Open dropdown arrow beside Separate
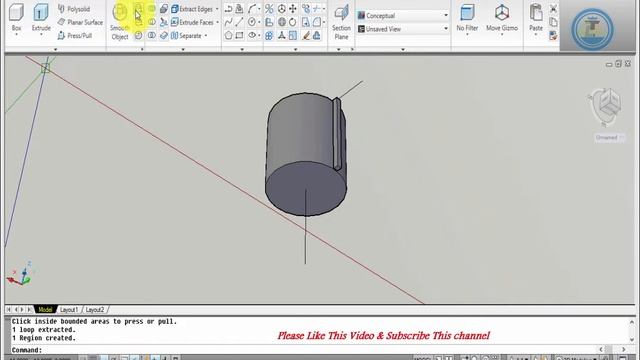Image resolution: width=640 pixels, height=360 pixels. [x=206, y=36]
